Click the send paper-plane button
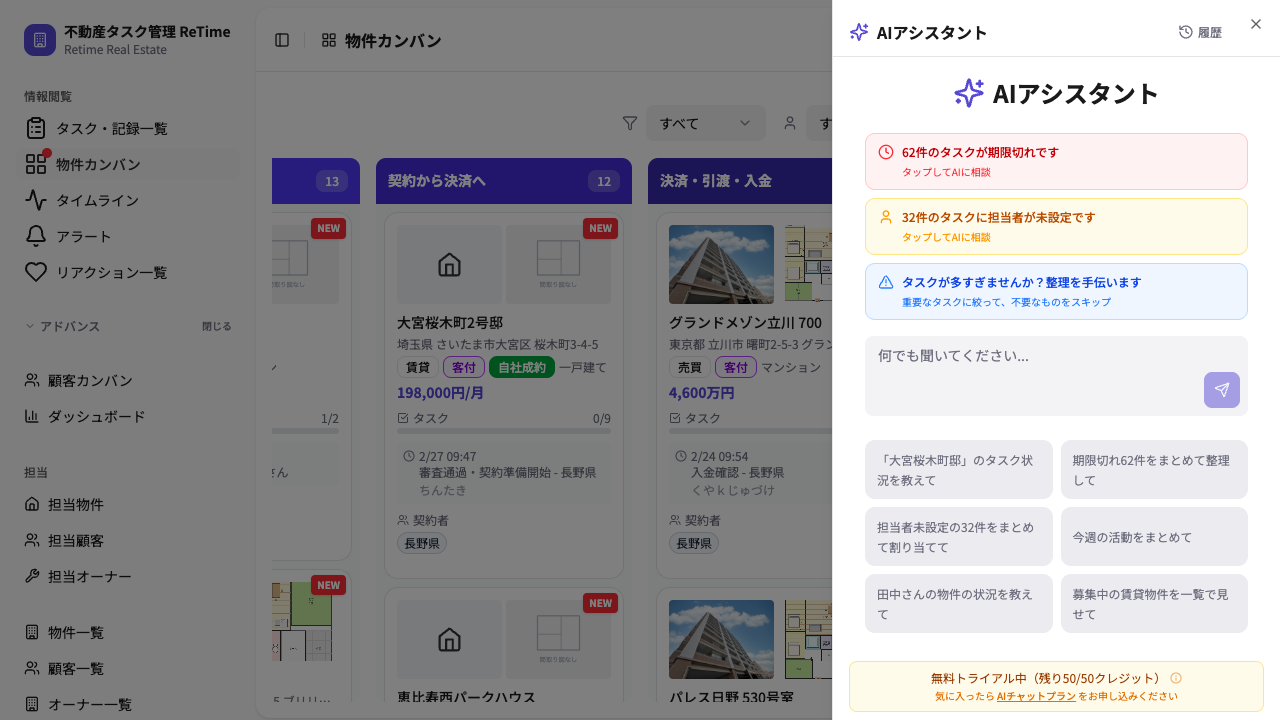The height and width of the screenshot is (720, 1280). tap(1222, 390)
